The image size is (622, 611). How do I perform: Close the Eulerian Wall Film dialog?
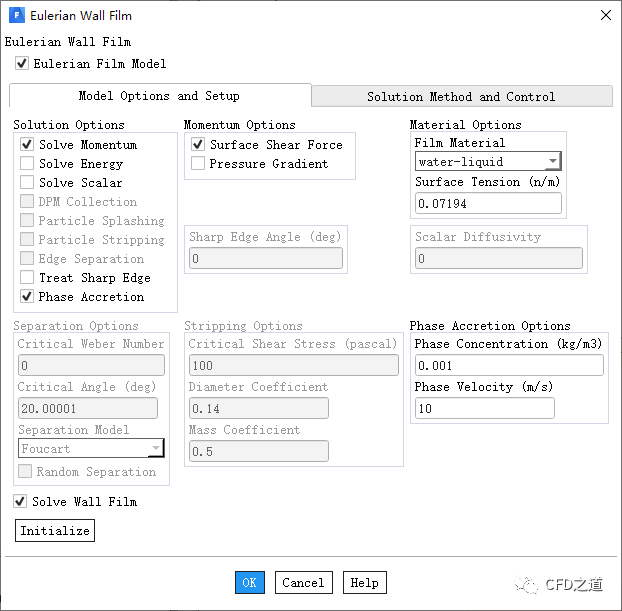[606, 15]
